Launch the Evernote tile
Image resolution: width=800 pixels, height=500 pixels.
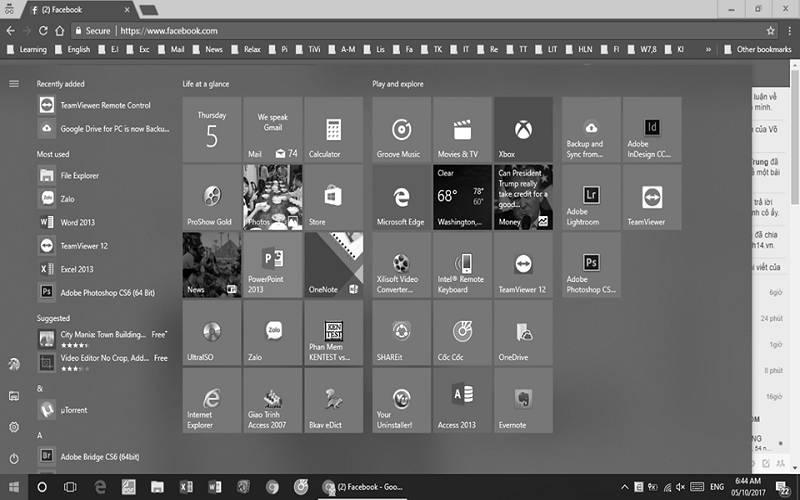(522, 400)
